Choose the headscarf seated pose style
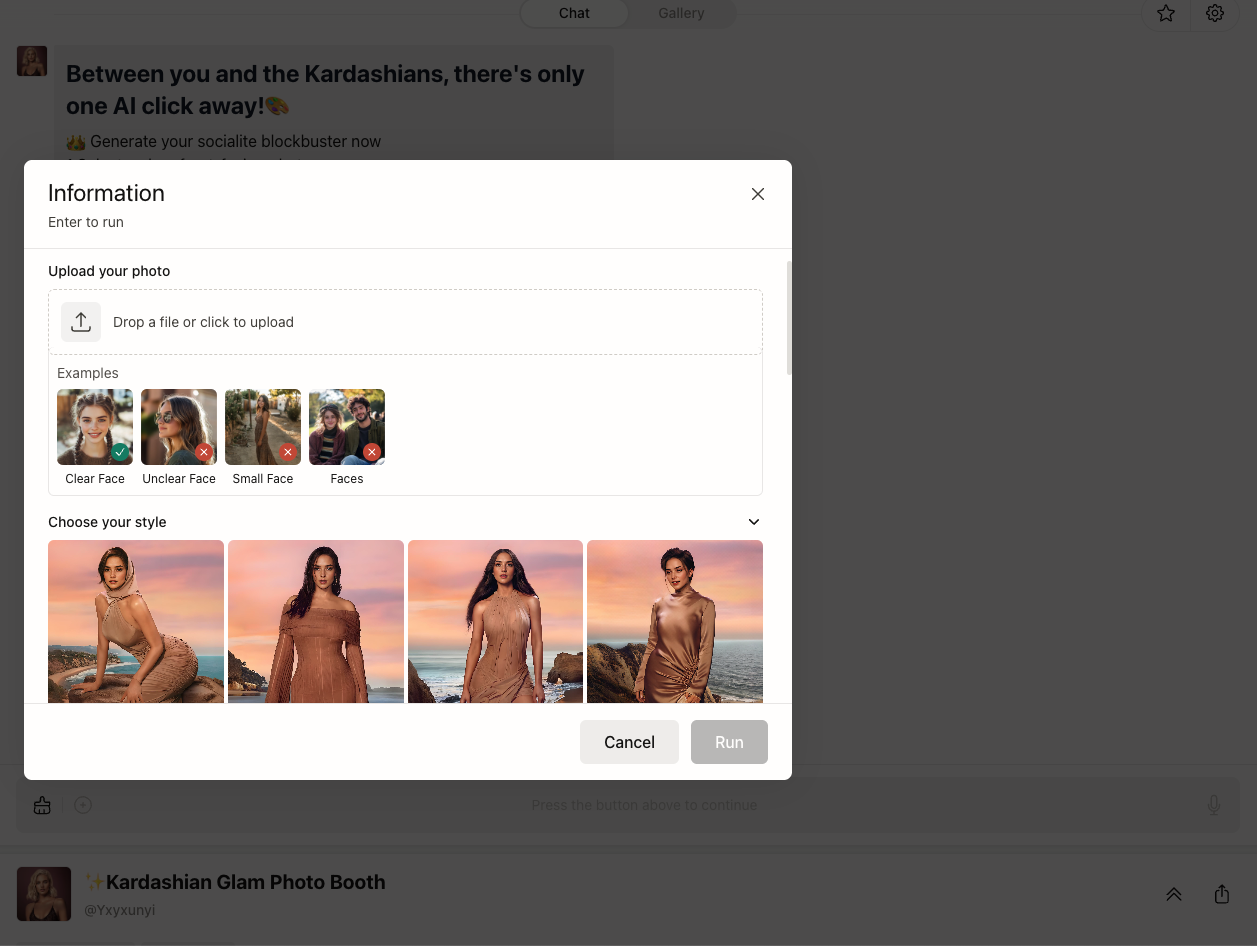 point(136,621)
